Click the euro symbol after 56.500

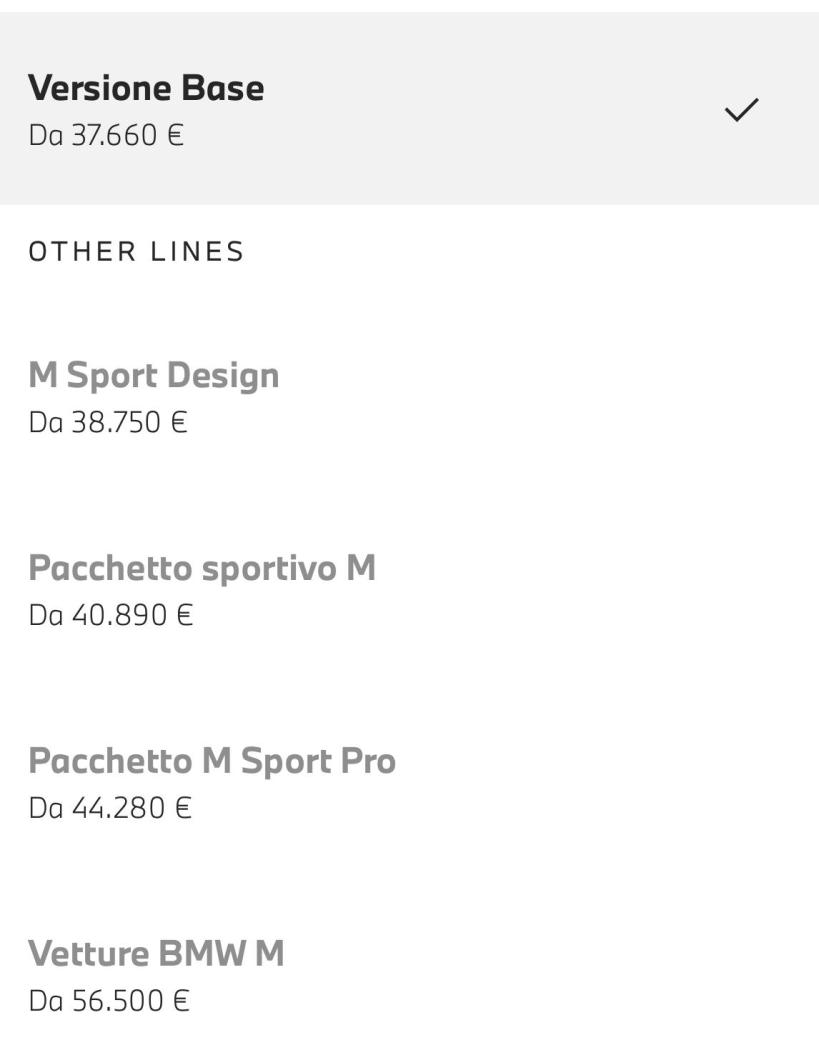pyautogui.click(x=180, y=1000)
